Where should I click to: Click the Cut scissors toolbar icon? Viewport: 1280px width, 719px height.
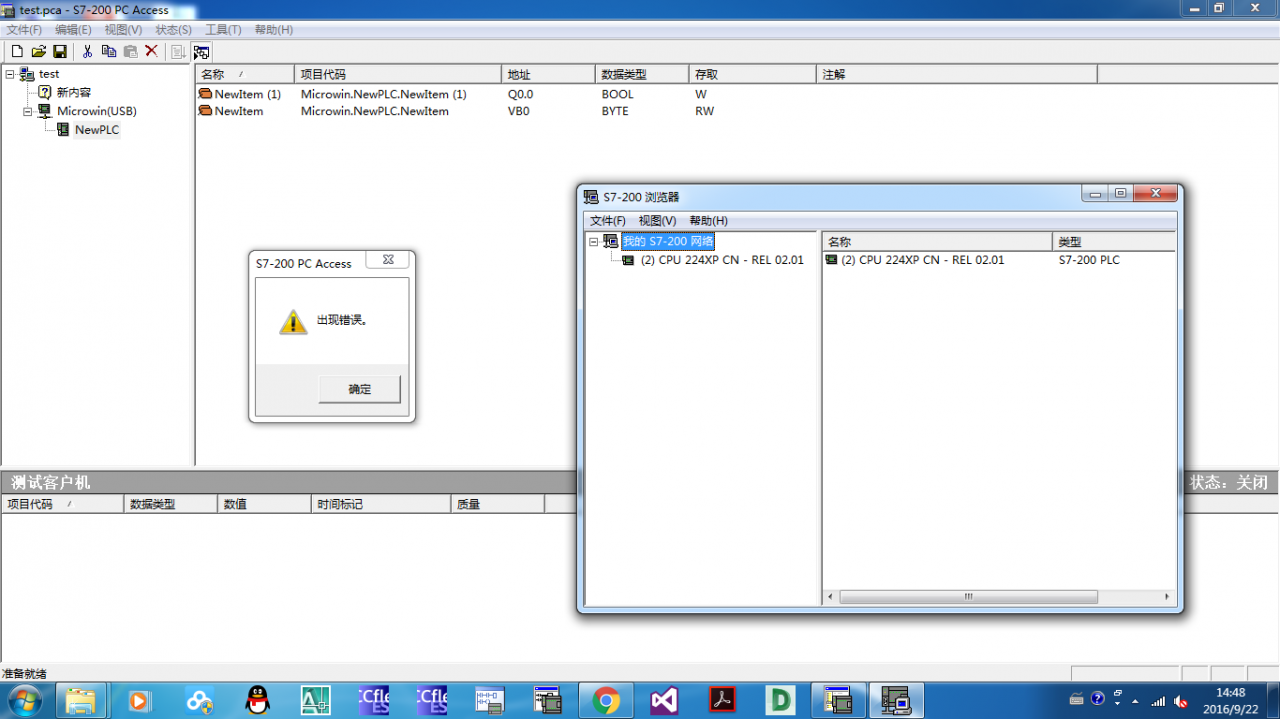[88, 51]
